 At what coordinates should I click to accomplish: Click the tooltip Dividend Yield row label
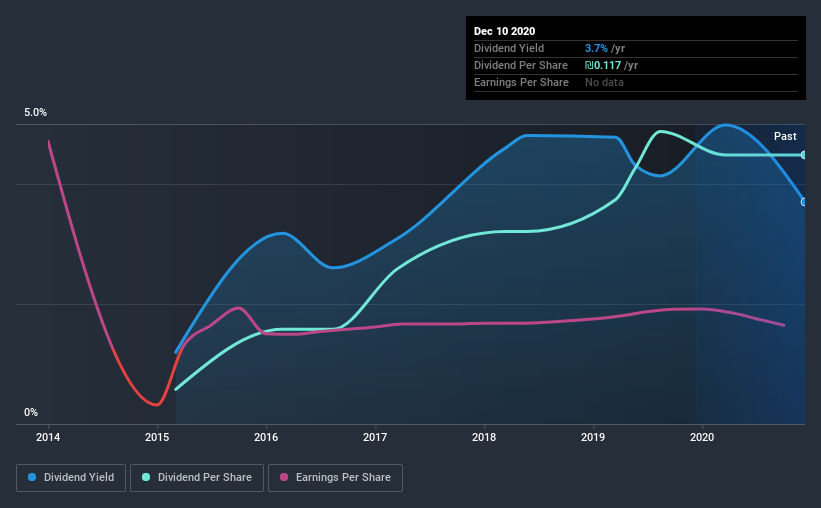coord(509,48)
